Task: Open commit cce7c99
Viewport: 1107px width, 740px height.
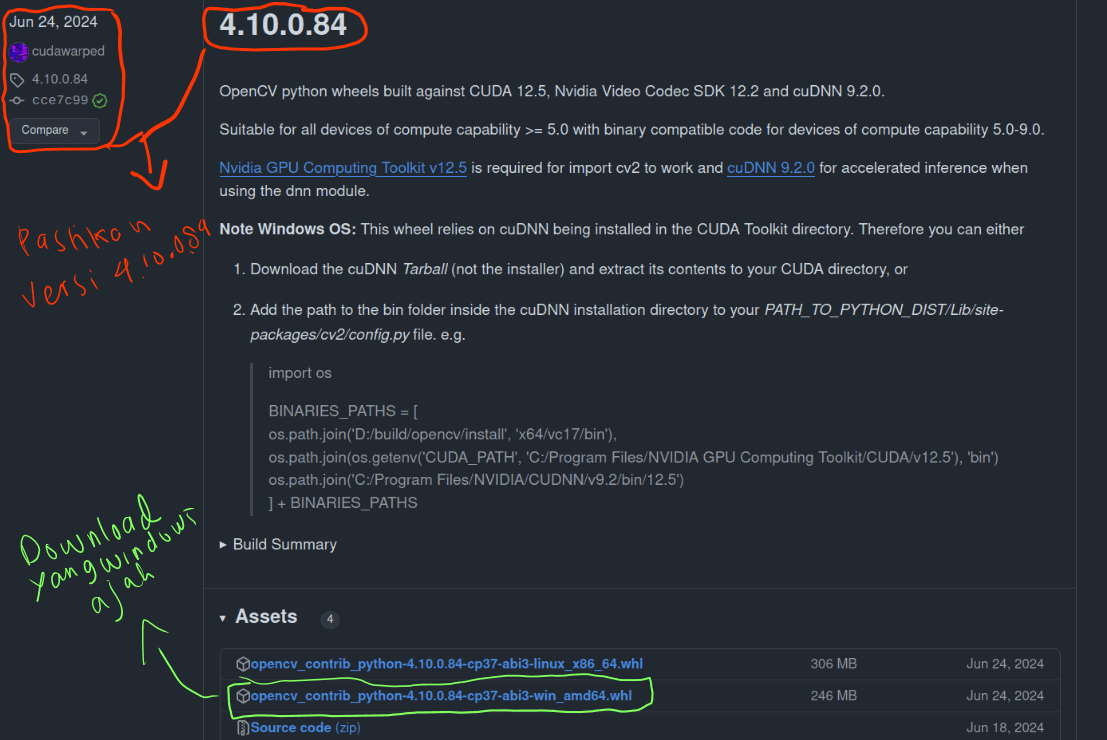Action: point(60,101)
